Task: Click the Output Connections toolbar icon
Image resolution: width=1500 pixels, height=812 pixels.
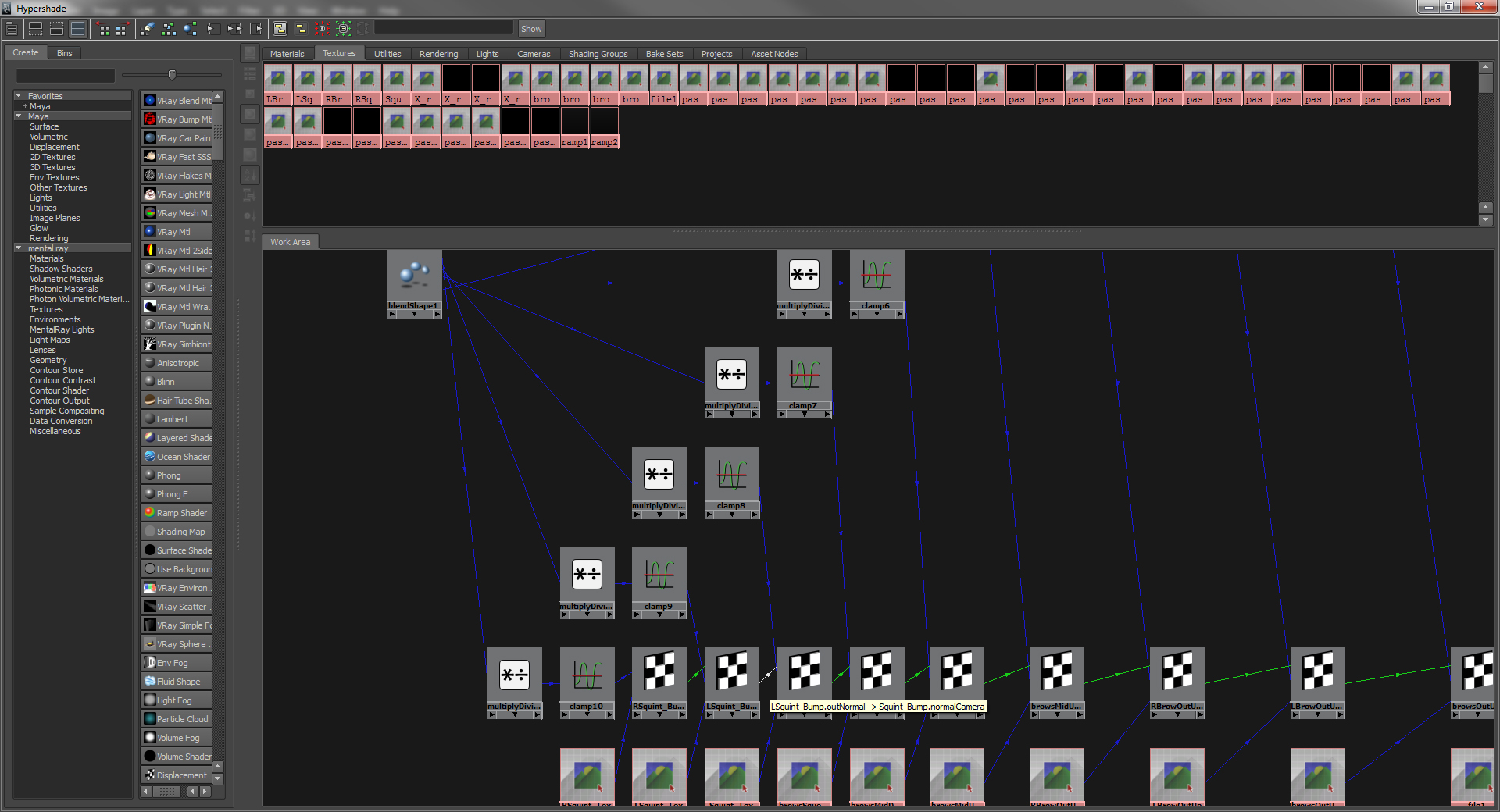Action: click(x=255, y=29)
